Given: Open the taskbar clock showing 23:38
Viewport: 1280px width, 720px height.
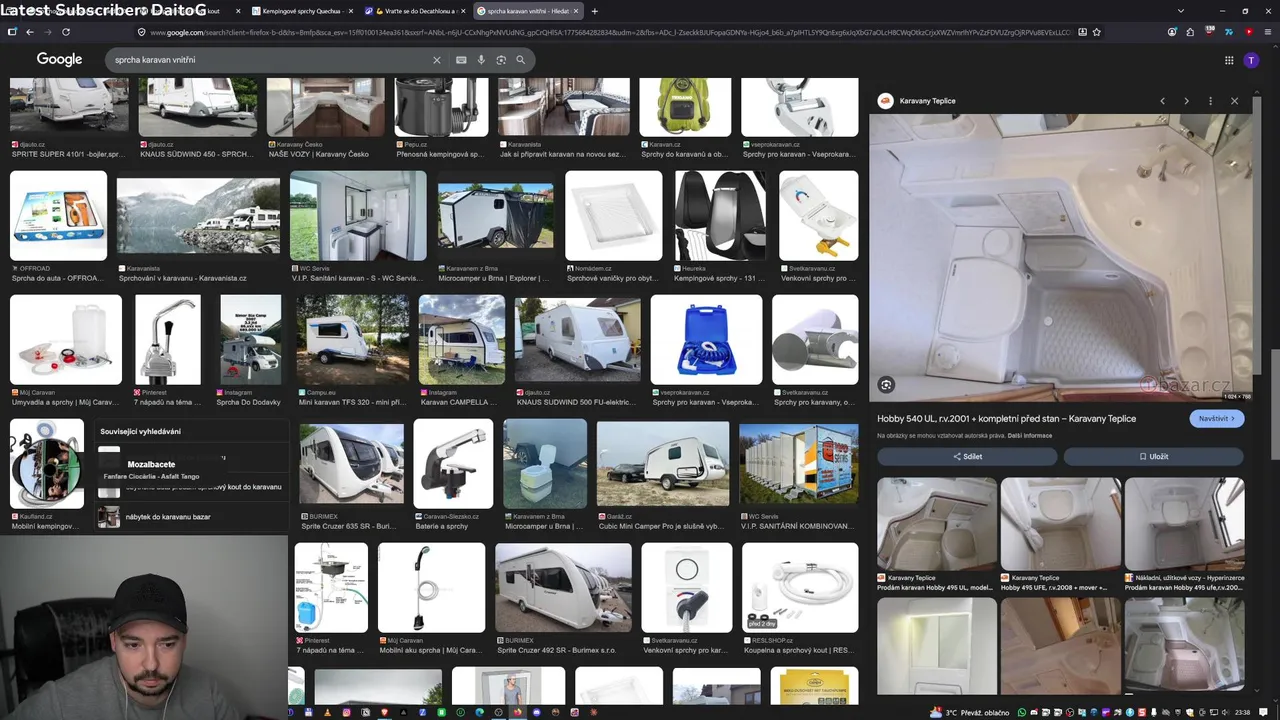Looking at the screenshot, I should coord(1242,712).
